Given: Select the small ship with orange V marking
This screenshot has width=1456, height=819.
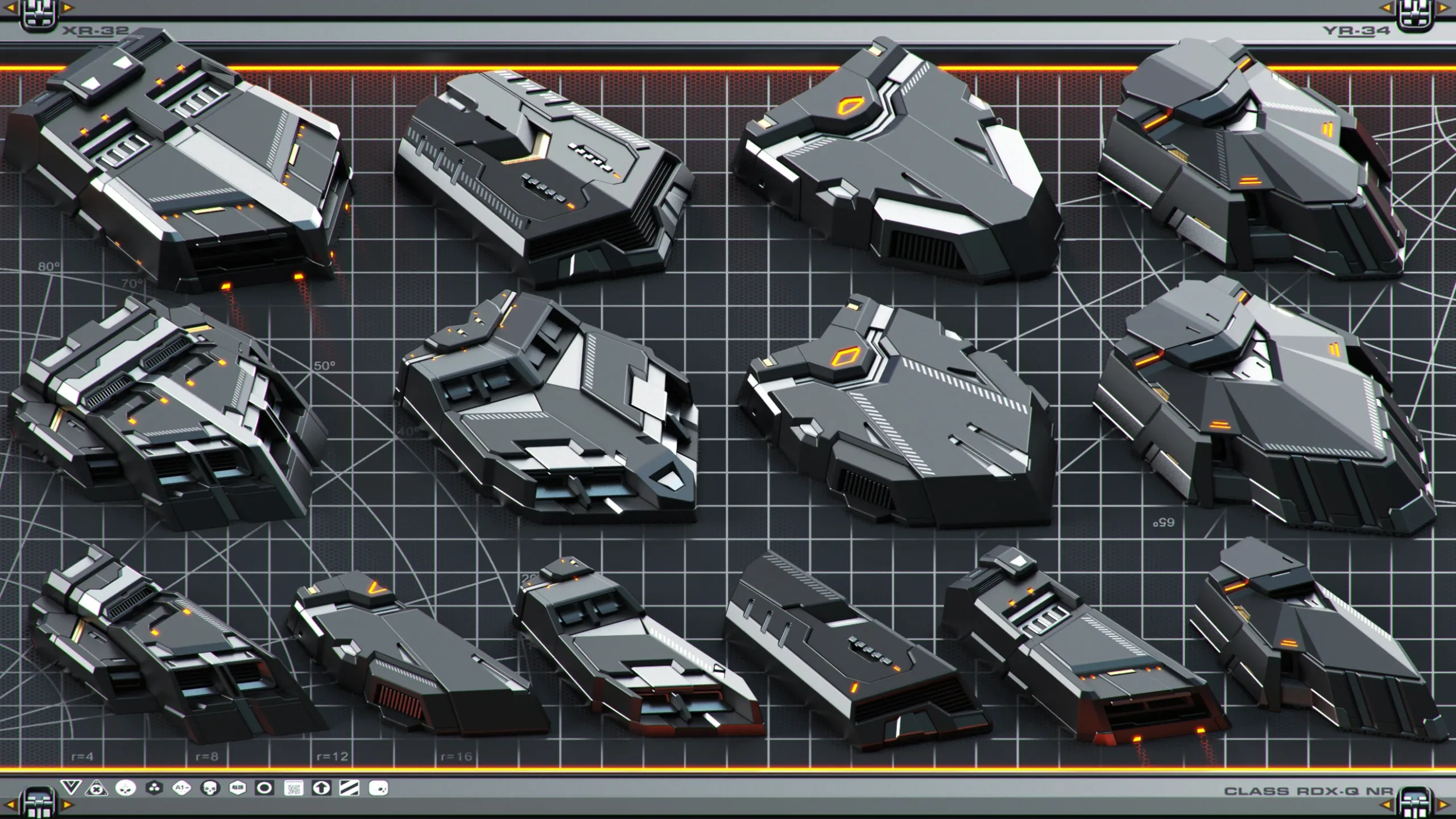Looking at the screenshot, I should (418, 654).
